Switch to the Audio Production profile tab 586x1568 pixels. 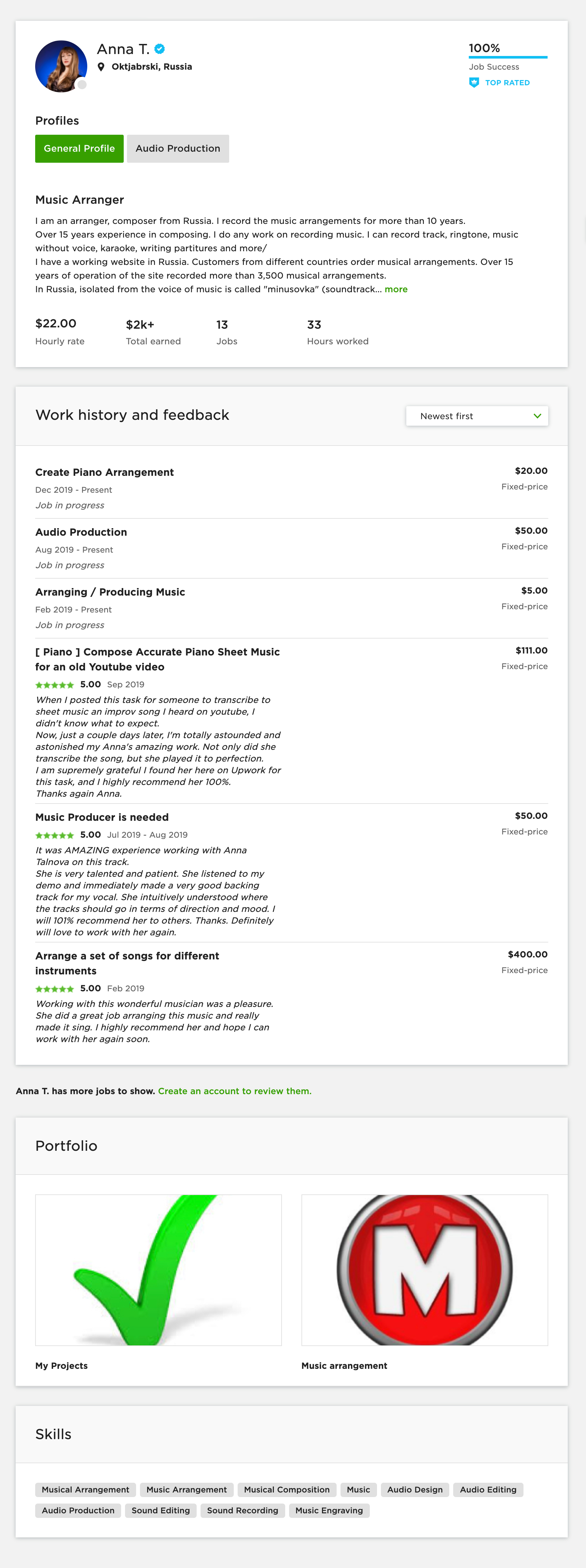(x=178, y=148)
